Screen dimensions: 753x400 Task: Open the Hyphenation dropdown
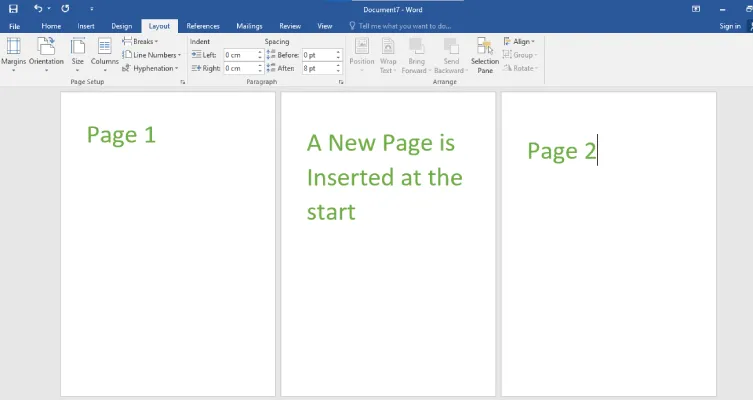[150, 68]
